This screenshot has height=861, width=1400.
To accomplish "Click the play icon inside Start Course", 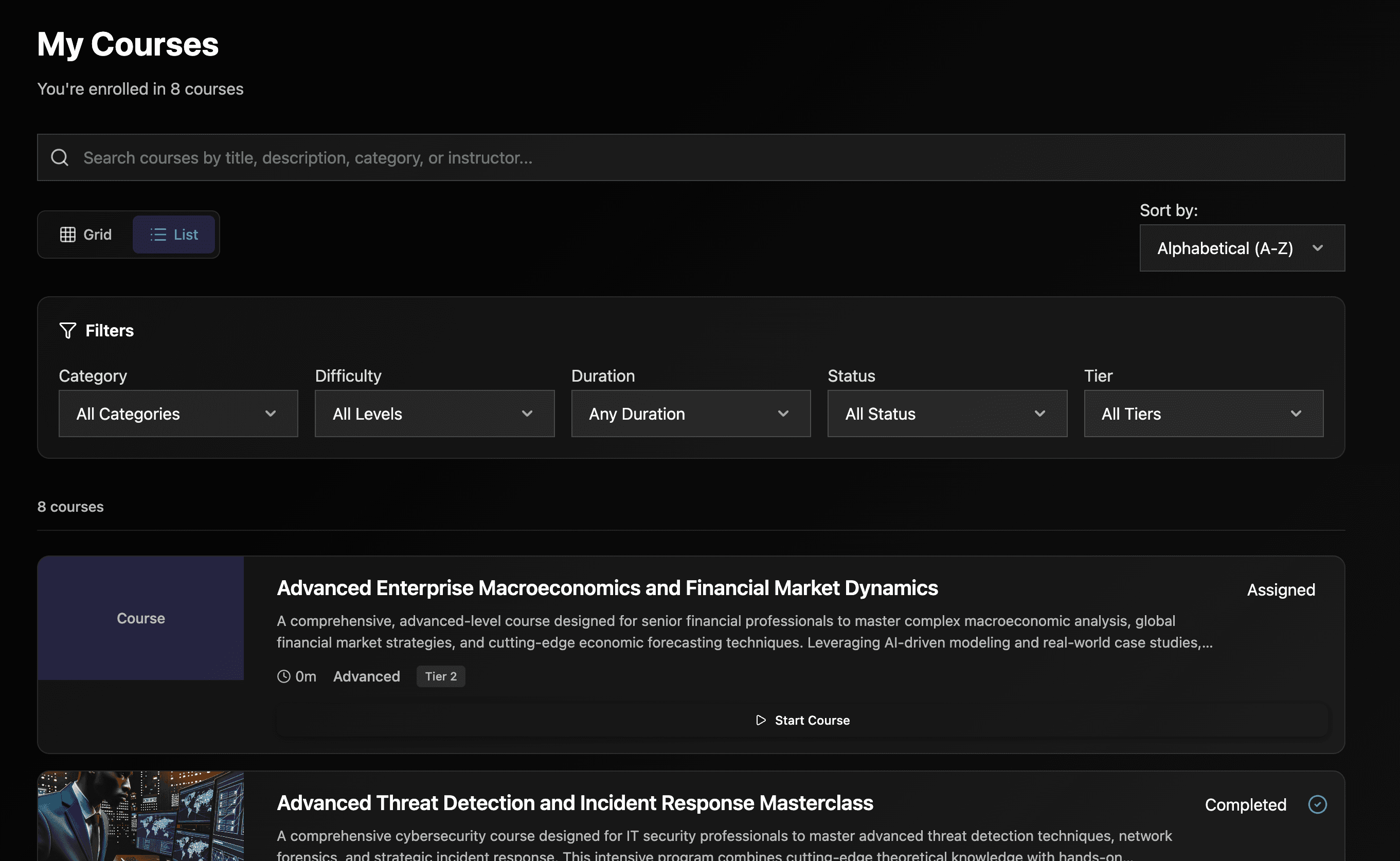I will click(x=761, y=720).
